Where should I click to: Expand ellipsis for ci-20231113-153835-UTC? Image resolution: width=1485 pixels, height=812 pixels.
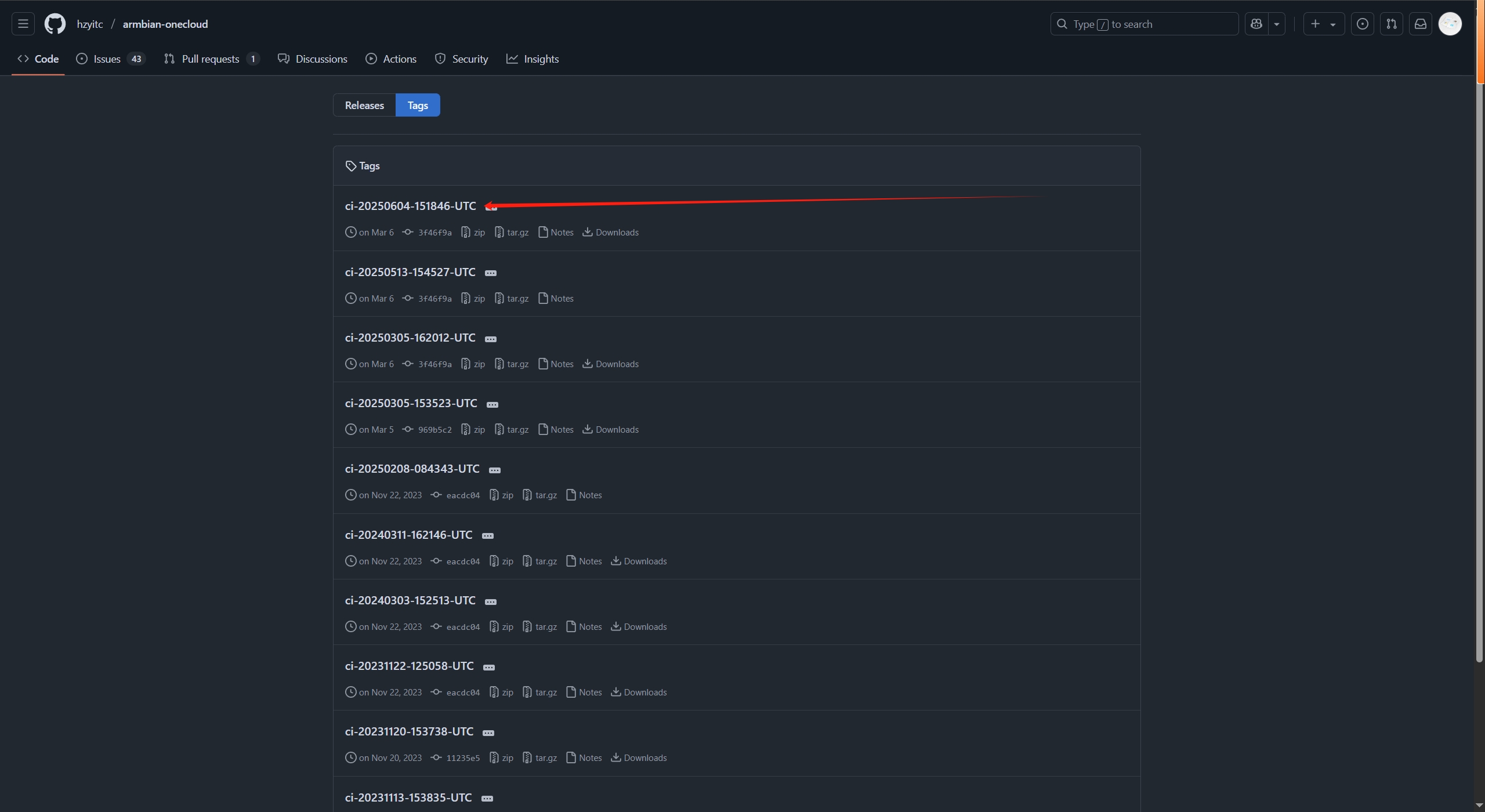tap(487, 799)
